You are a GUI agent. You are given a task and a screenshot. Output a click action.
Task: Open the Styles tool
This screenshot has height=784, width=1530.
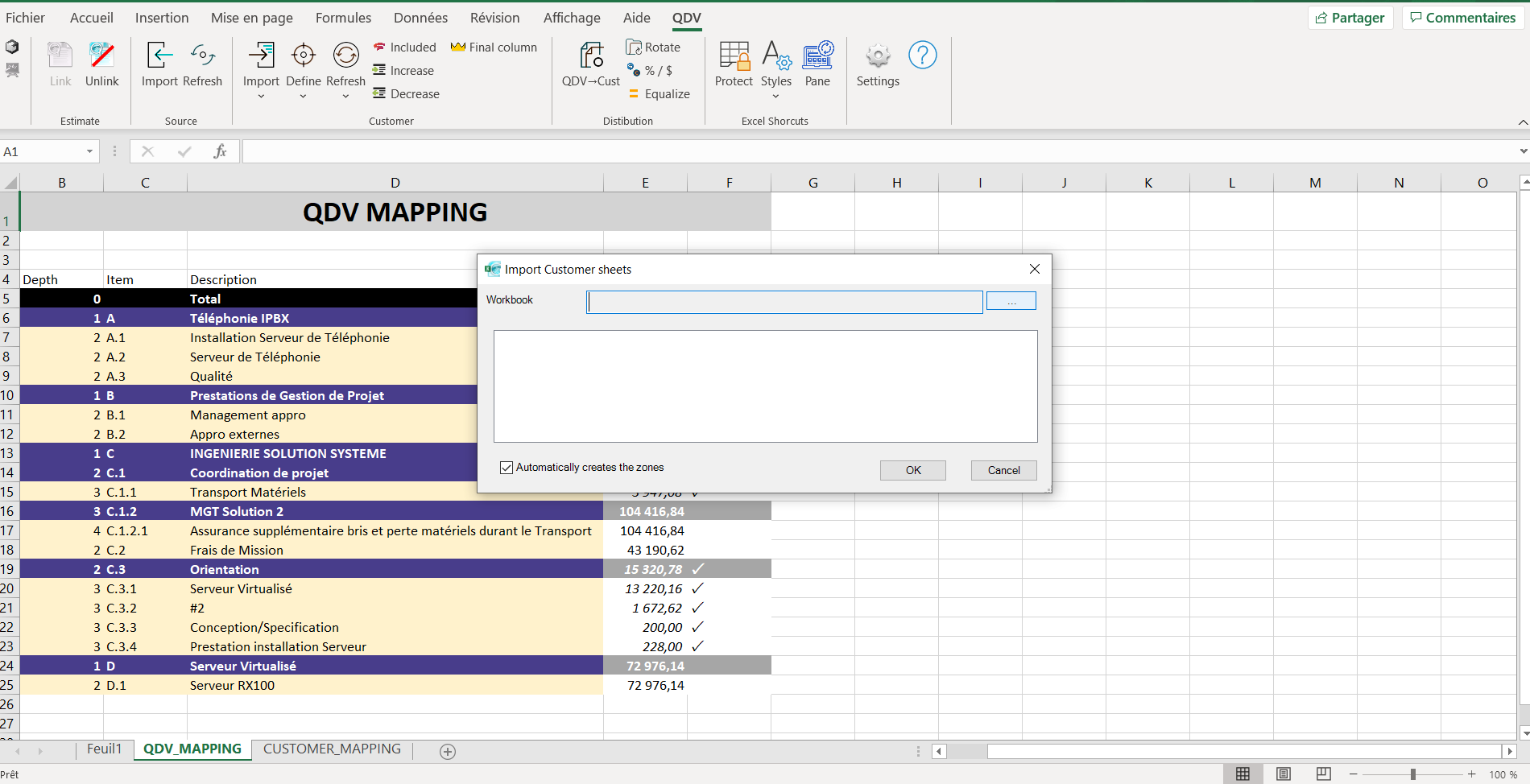click(x=776, y=55)
